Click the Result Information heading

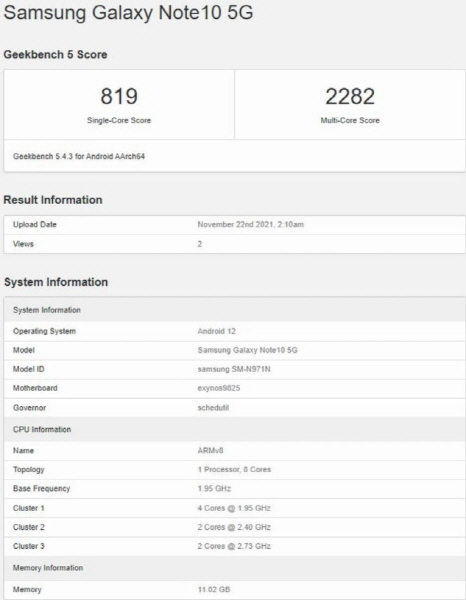(53, 200)
